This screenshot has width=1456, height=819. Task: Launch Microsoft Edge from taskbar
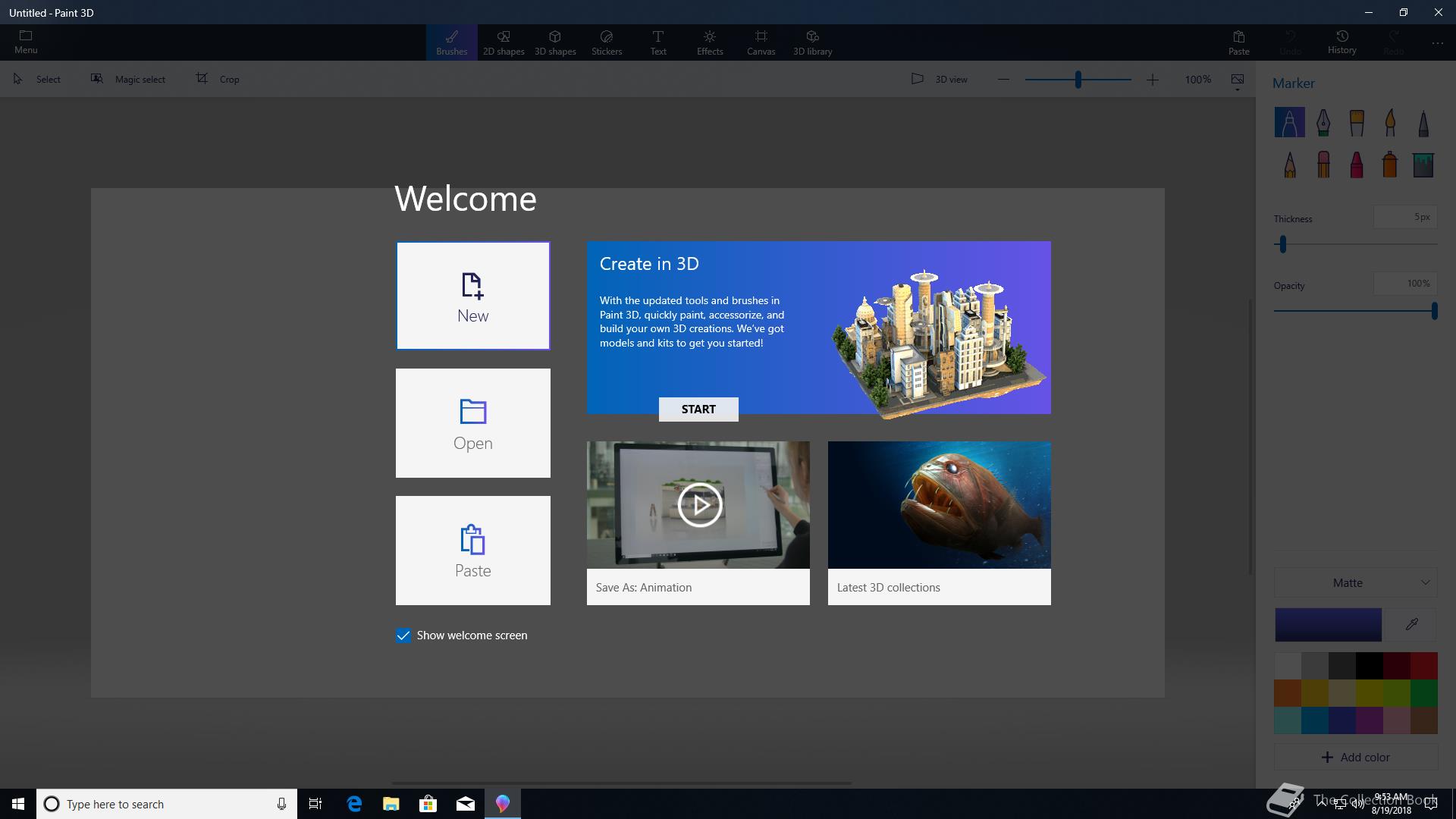[354, 804]
